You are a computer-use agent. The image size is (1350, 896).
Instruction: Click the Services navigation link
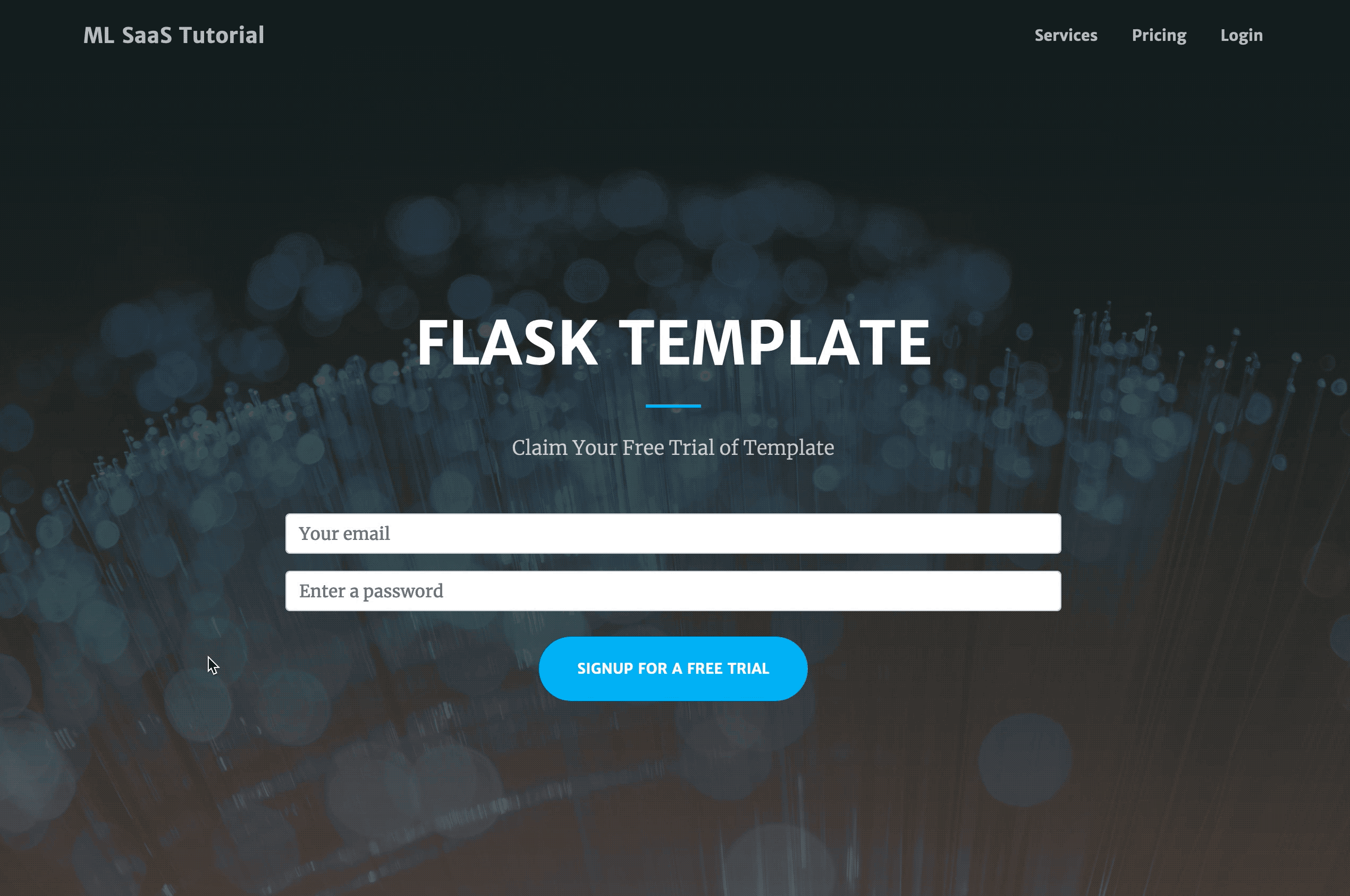[x=1065, y=35]
